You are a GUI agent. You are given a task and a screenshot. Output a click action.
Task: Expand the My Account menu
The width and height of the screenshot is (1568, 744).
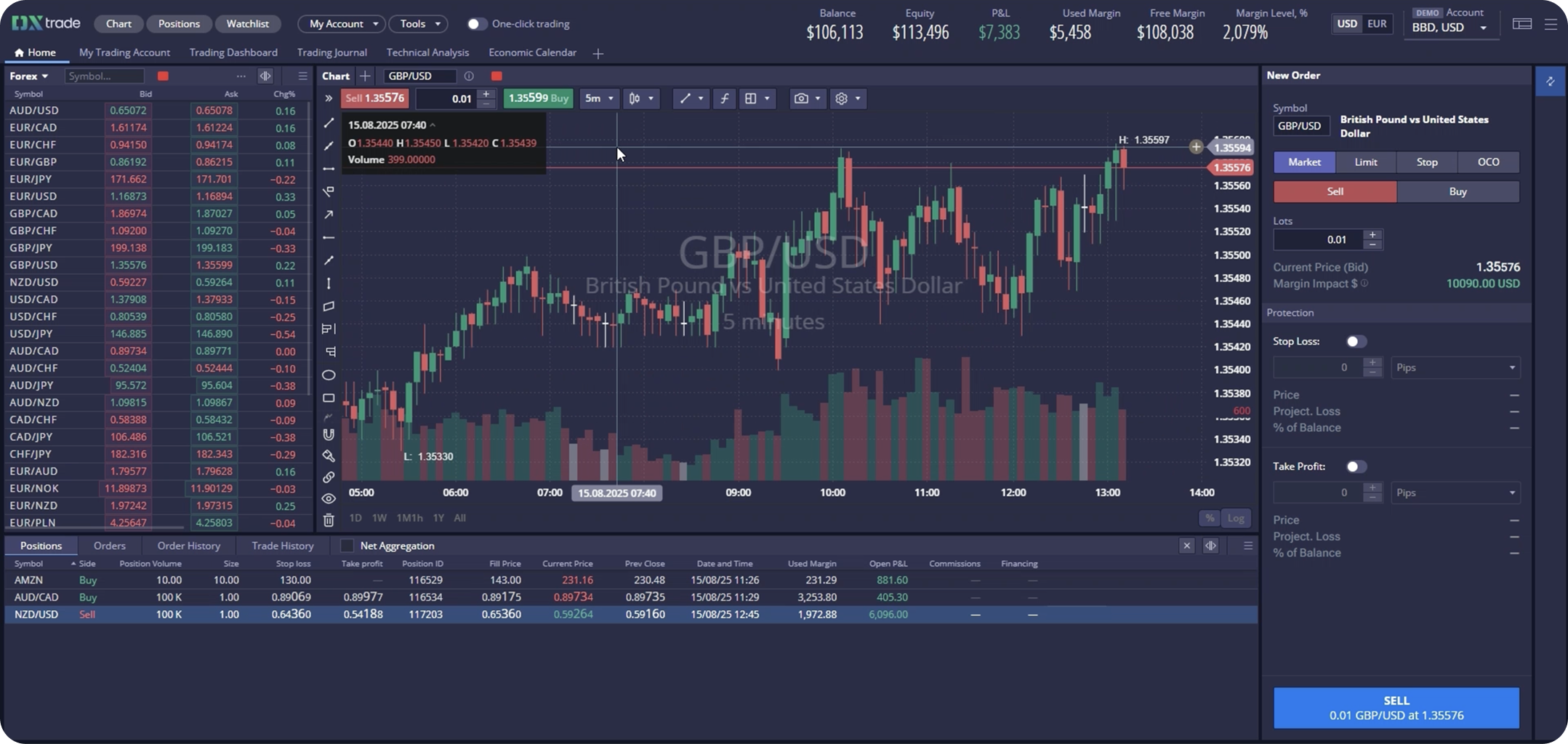342,24
